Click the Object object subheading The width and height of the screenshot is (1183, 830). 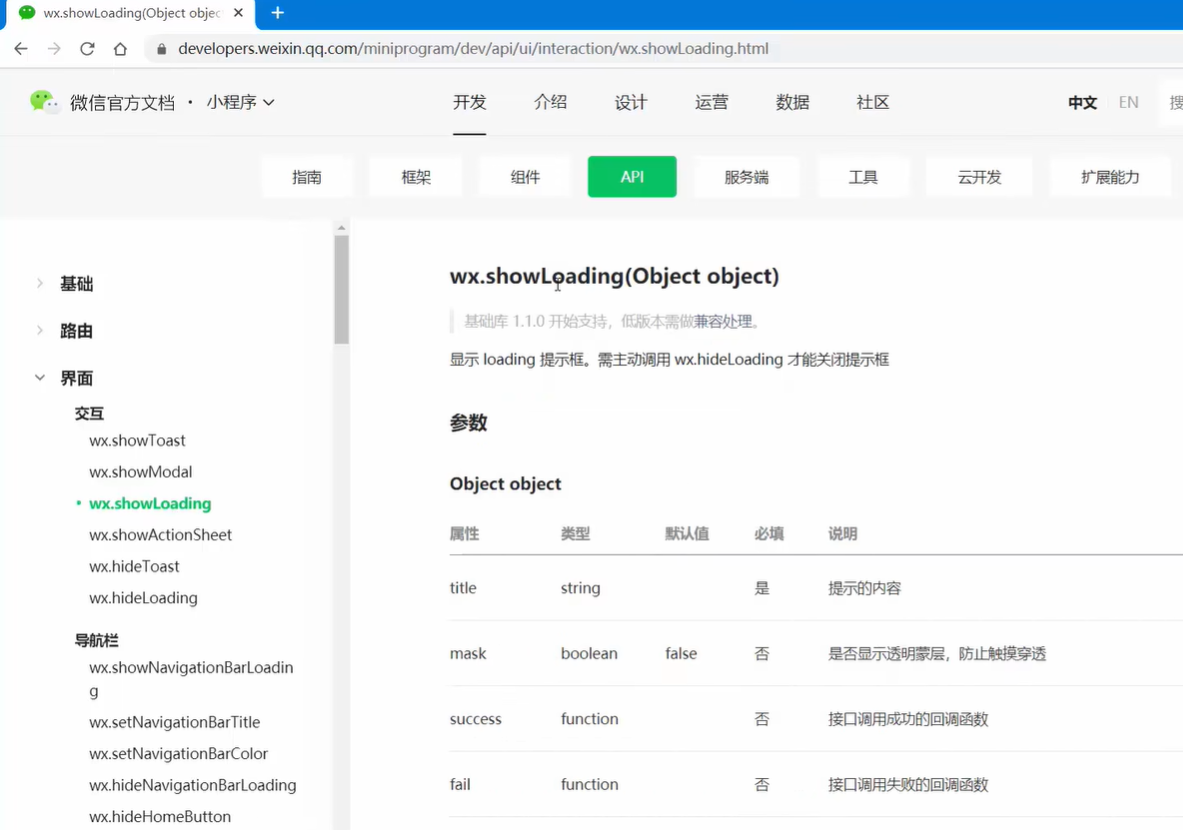(505, 484)
